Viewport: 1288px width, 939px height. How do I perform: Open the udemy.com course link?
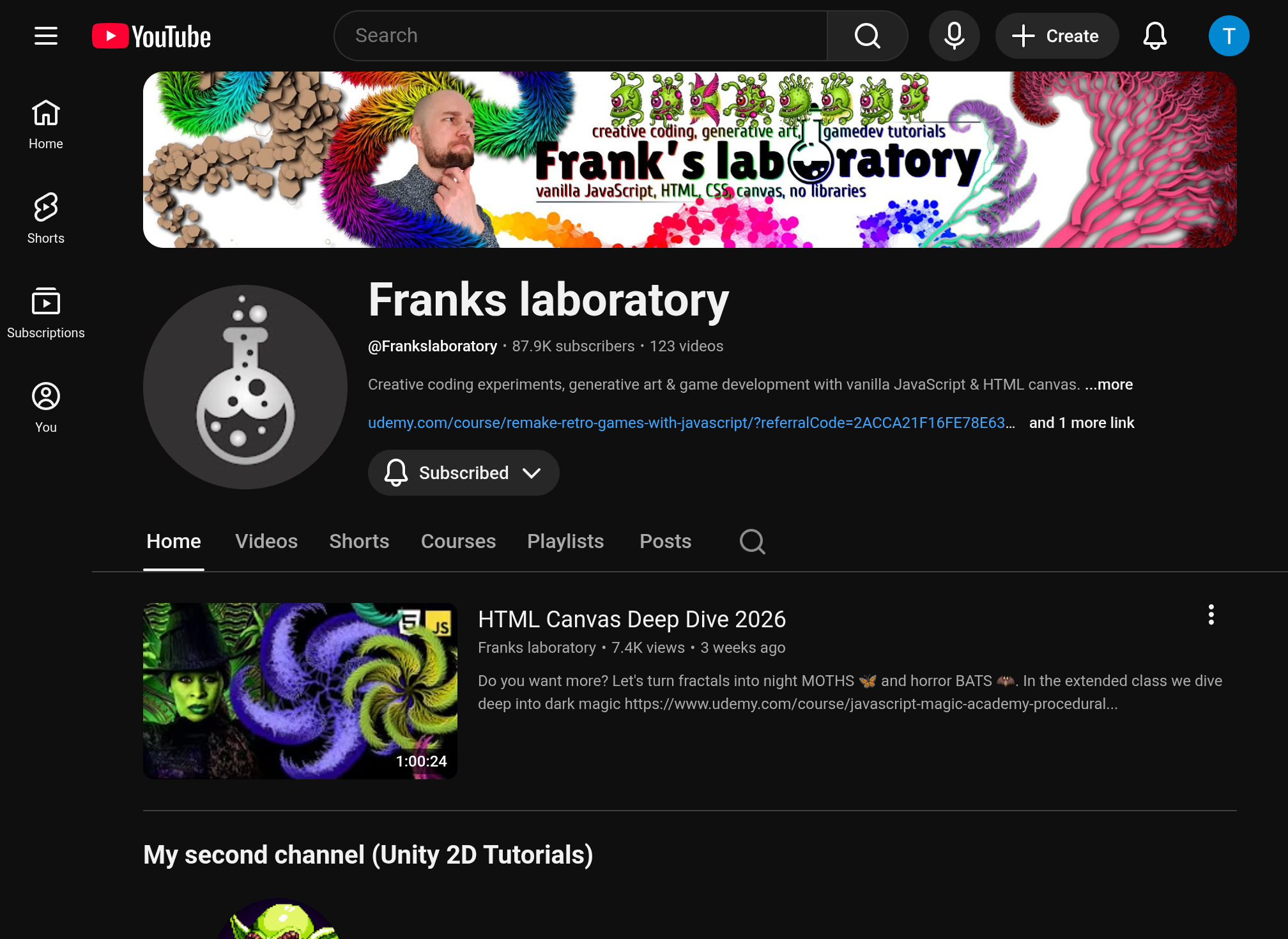pos(691,423)
